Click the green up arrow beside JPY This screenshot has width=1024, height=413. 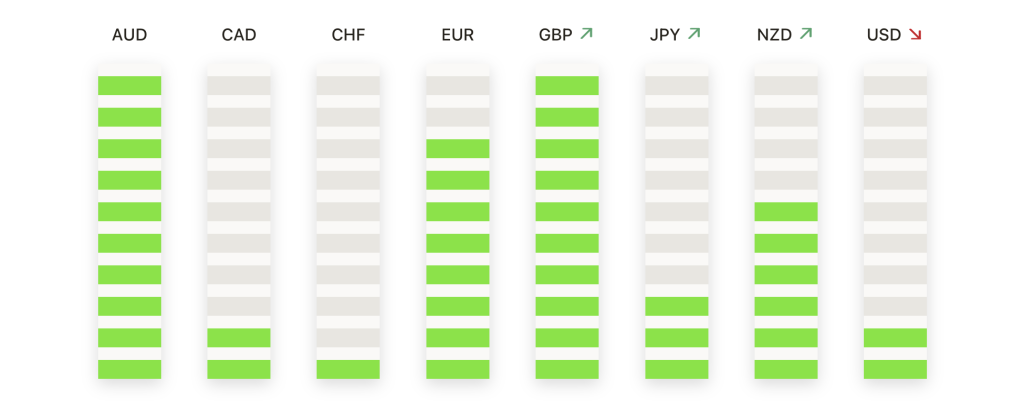tap(694, 34)
